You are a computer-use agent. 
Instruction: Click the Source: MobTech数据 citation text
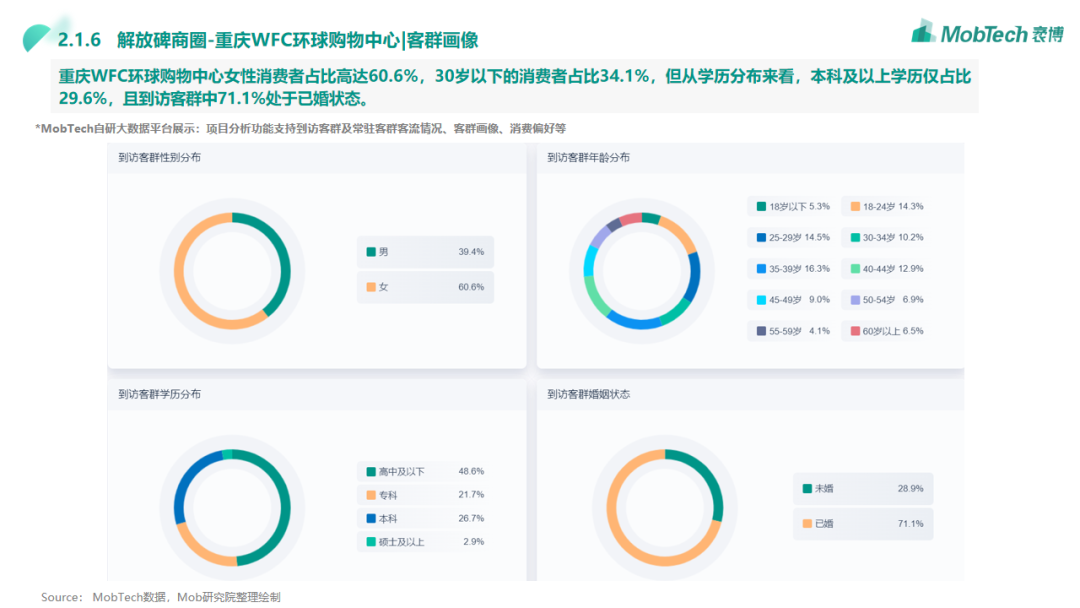coord(160,597)
